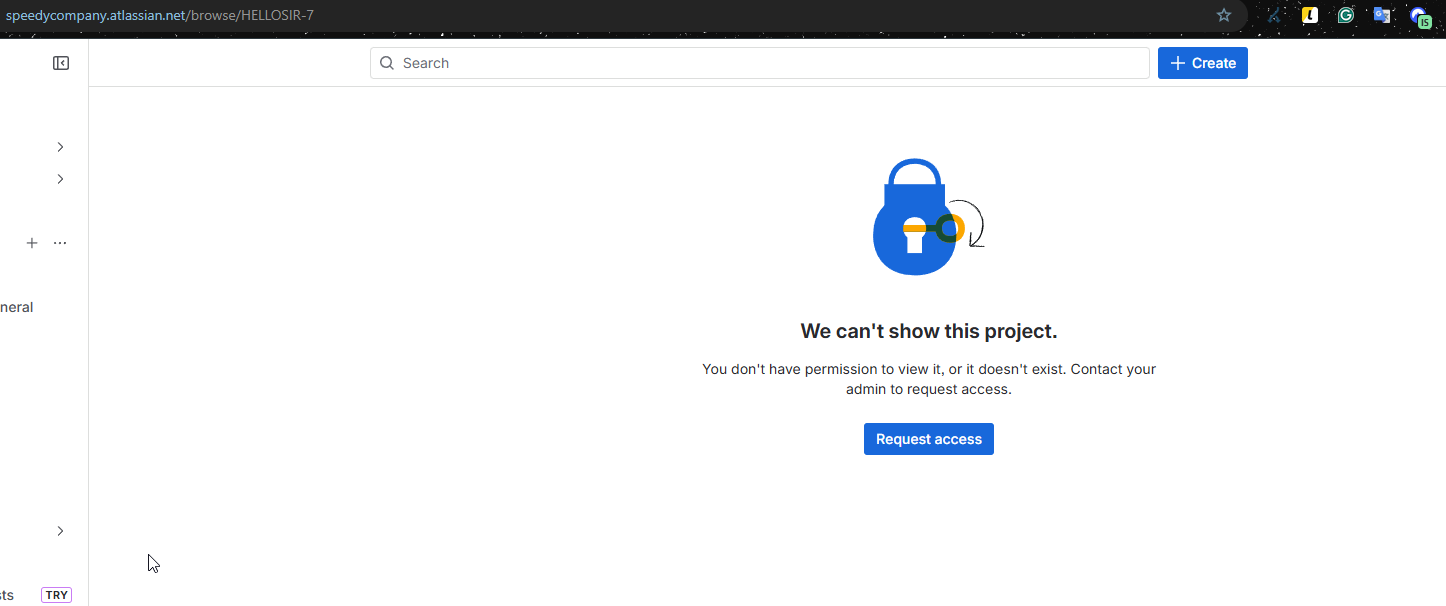
Task: Expand the lowest sidebar chevron
Action: [60, 531]
